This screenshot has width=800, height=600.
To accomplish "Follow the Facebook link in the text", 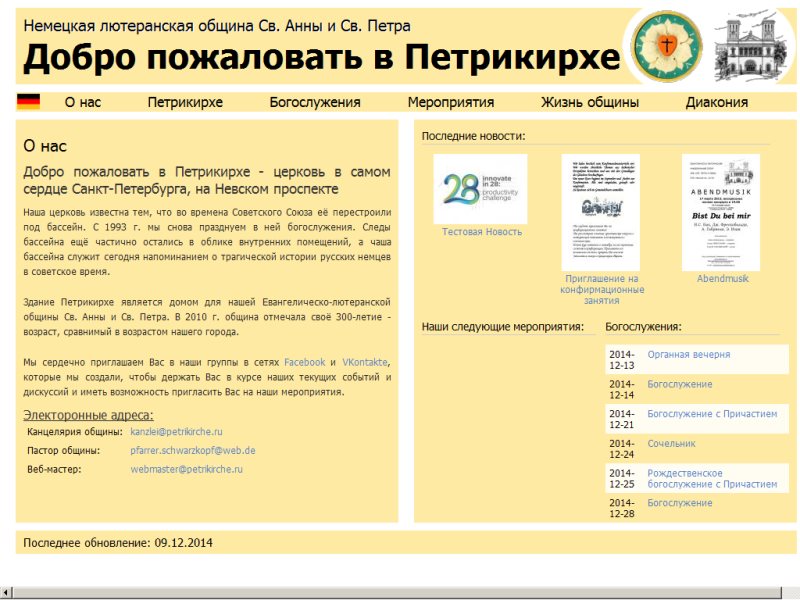I will coord(305,361).
